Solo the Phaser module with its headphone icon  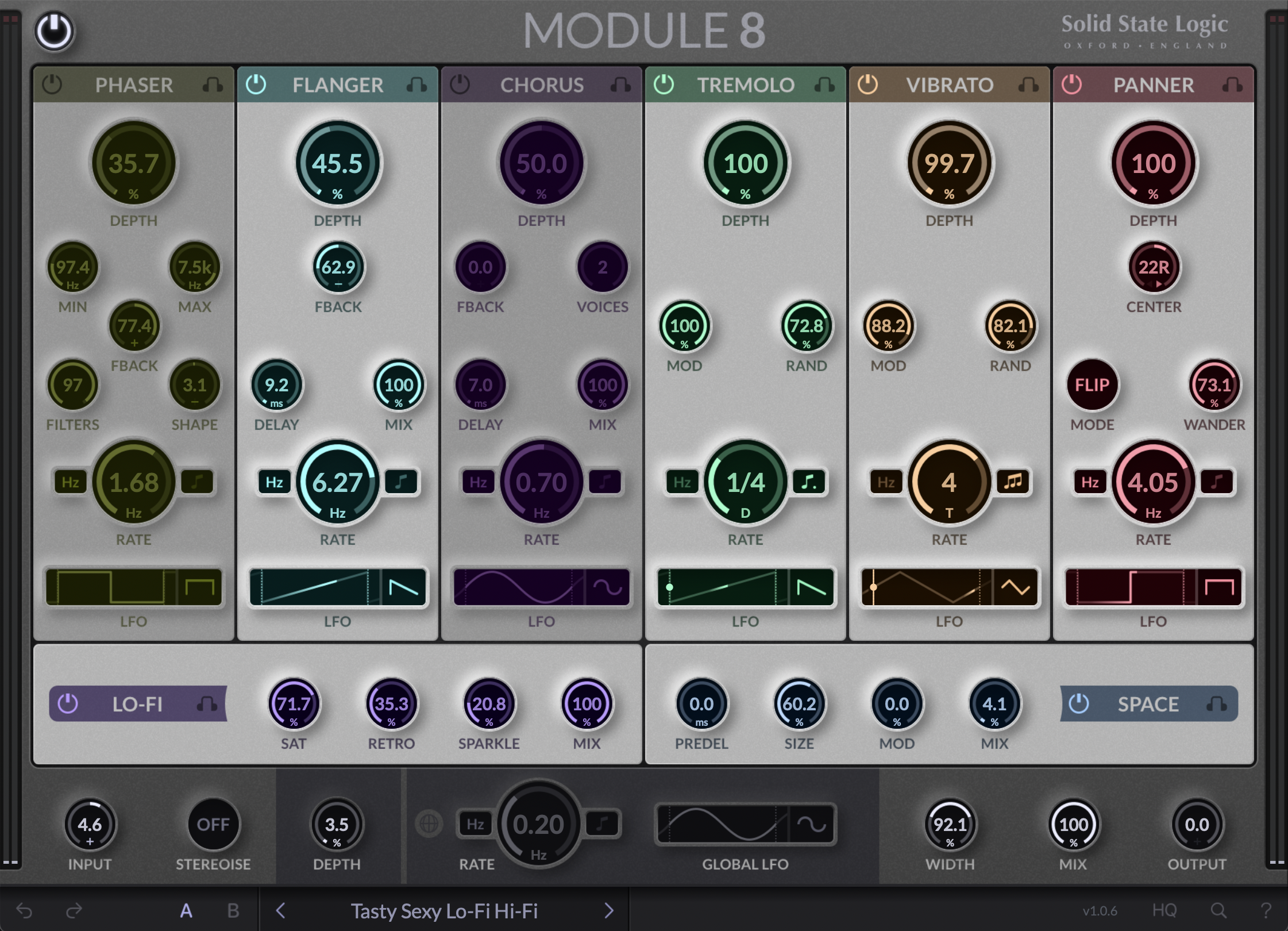(213, 84)
